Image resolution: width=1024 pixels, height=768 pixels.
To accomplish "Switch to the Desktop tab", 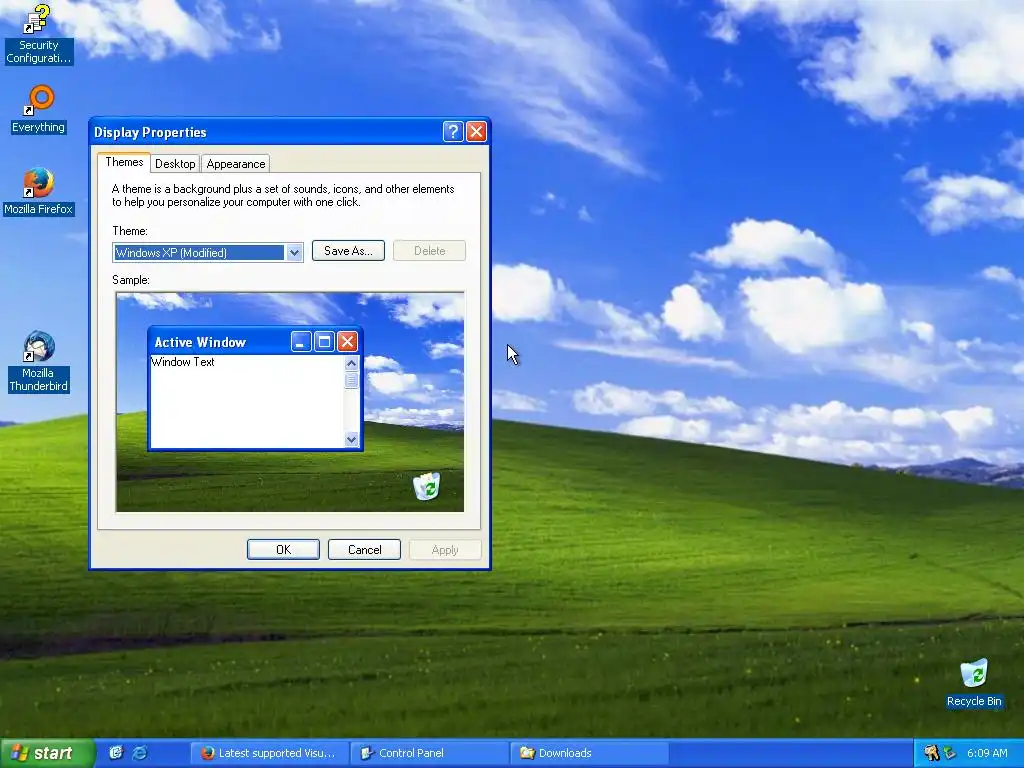I will click(x=175, y=164).
